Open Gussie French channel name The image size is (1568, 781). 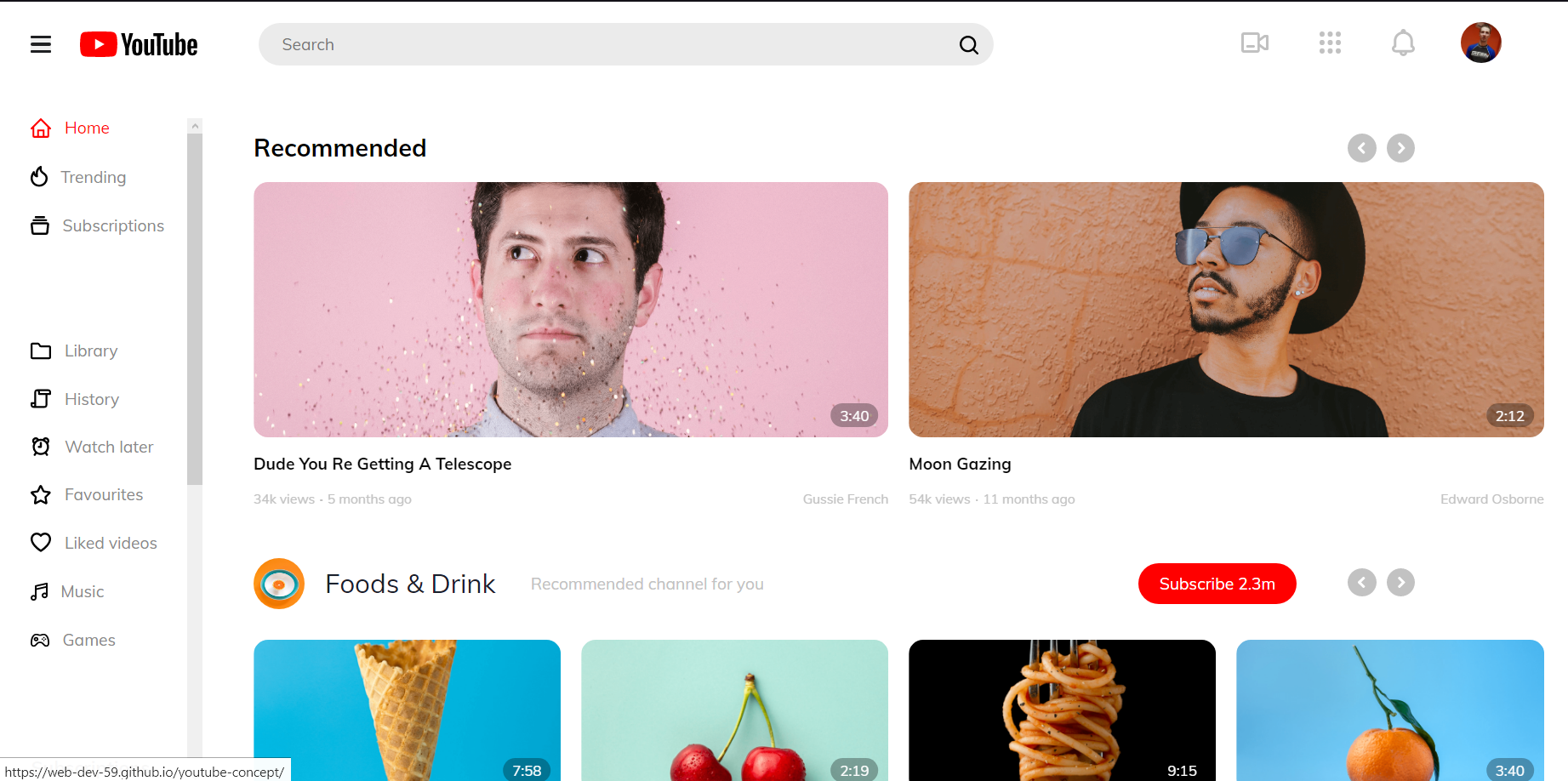[846, 499]
